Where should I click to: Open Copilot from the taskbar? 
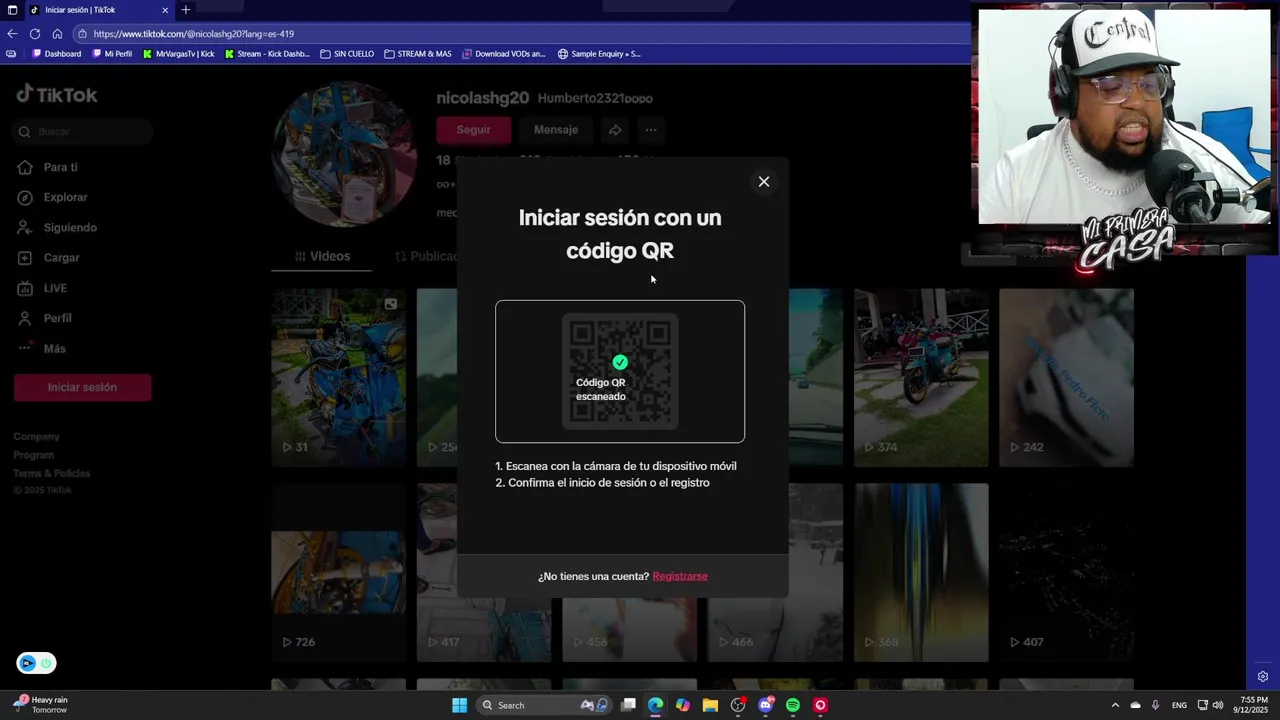coord(683,705)
